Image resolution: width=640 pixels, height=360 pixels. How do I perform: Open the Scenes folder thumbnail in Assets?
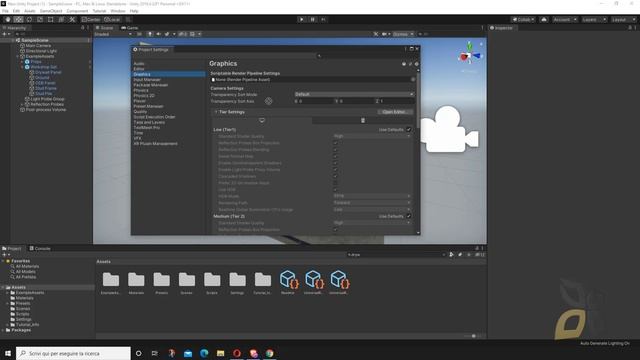click(187, 282)
